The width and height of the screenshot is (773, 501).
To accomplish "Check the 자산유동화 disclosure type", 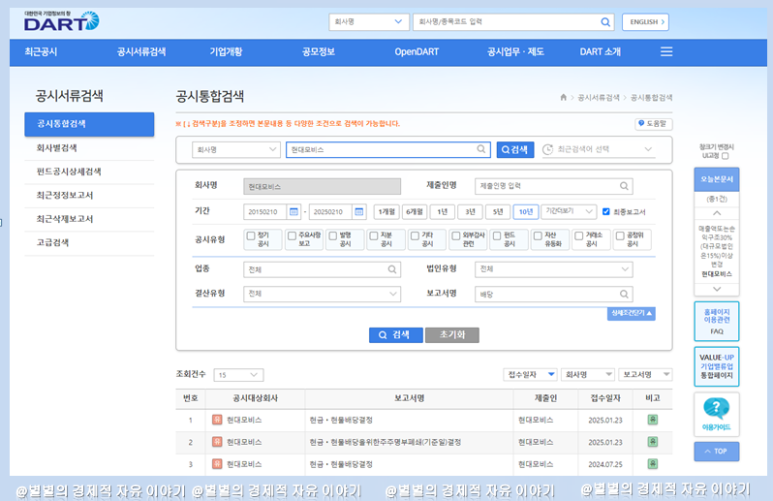I will [538, 236].
